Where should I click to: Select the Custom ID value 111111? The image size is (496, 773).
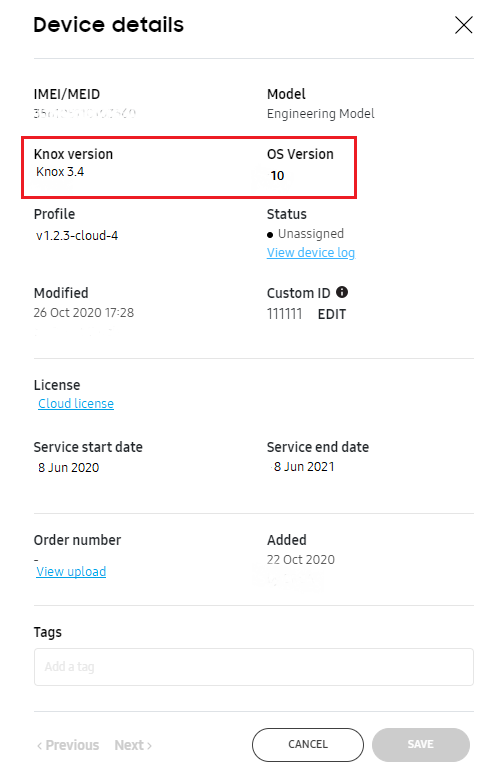coord(284,314)
